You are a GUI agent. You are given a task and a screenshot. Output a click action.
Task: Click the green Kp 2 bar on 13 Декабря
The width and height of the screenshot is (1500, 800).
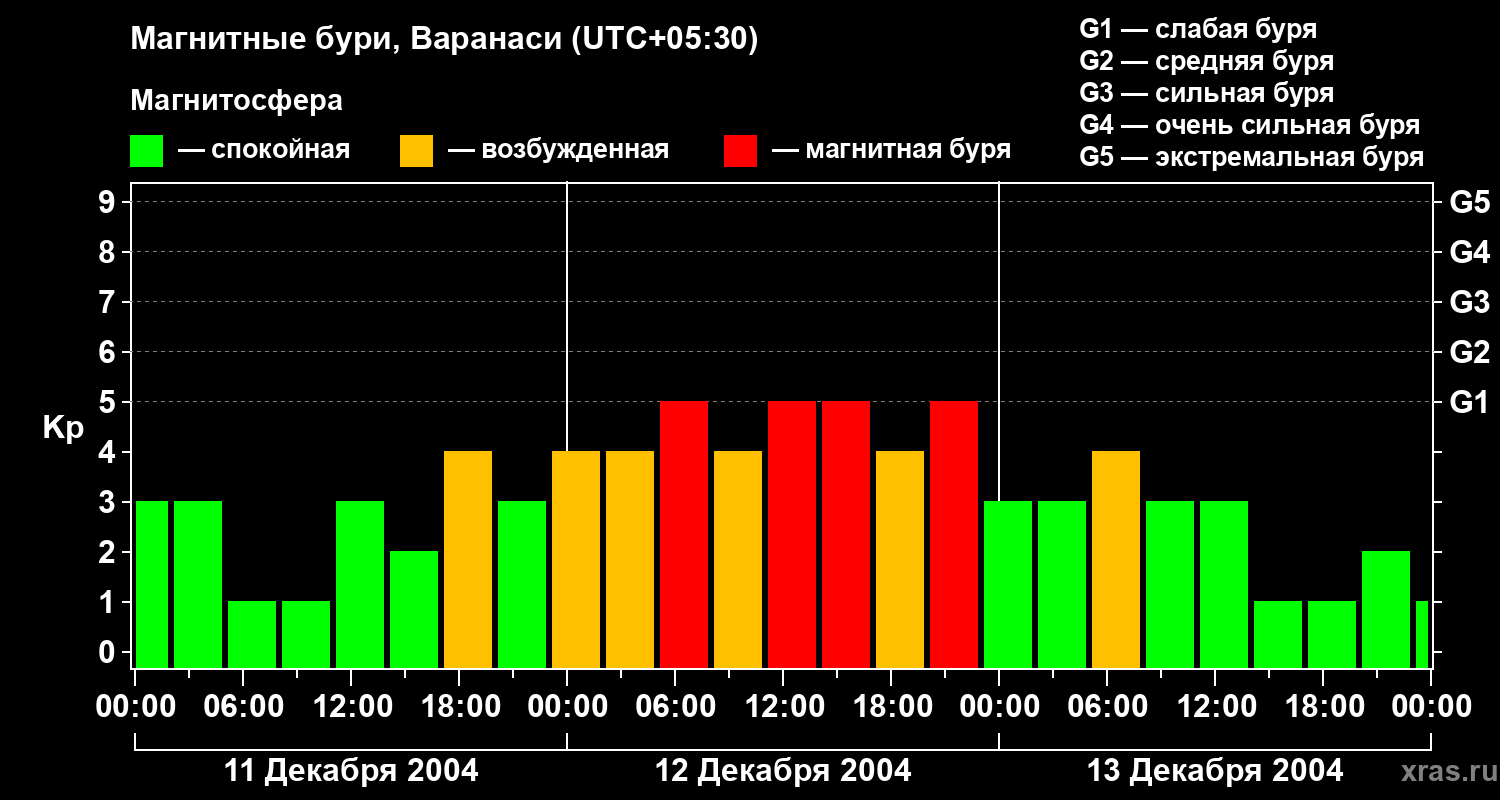point(1386,610)
